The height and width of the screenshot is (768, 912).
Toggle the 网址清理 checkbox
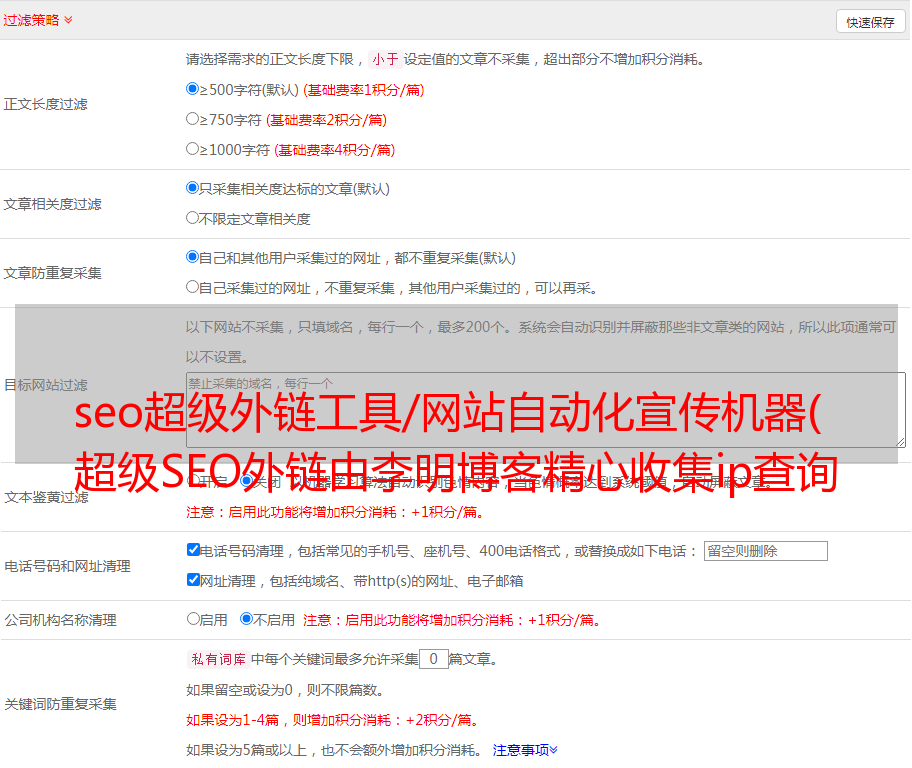coord(193,579)
